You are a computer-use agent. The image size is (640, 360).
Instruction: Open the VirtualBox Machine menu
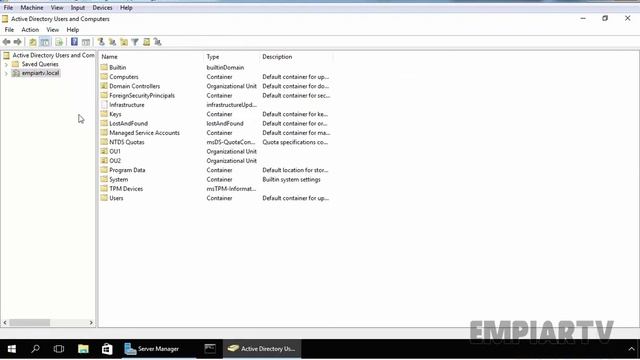[32, 8]
